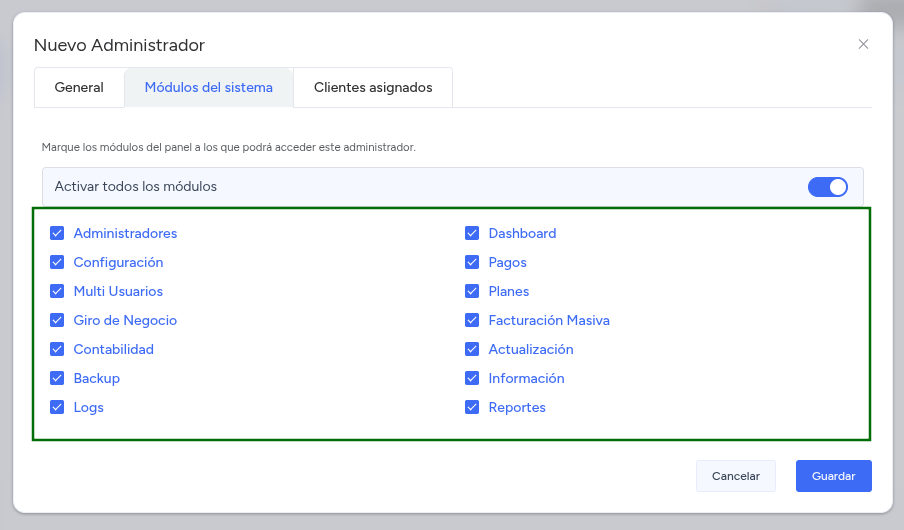Uncheck the Backup checkbox

tap(57, 378)
